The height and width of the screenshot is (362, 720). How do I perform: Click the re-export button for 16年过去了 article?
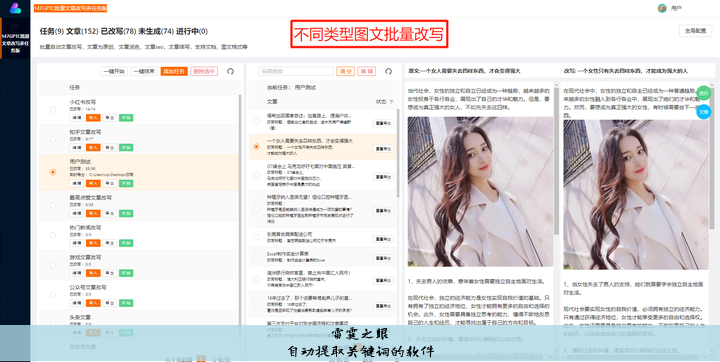[x=383, y=305]
